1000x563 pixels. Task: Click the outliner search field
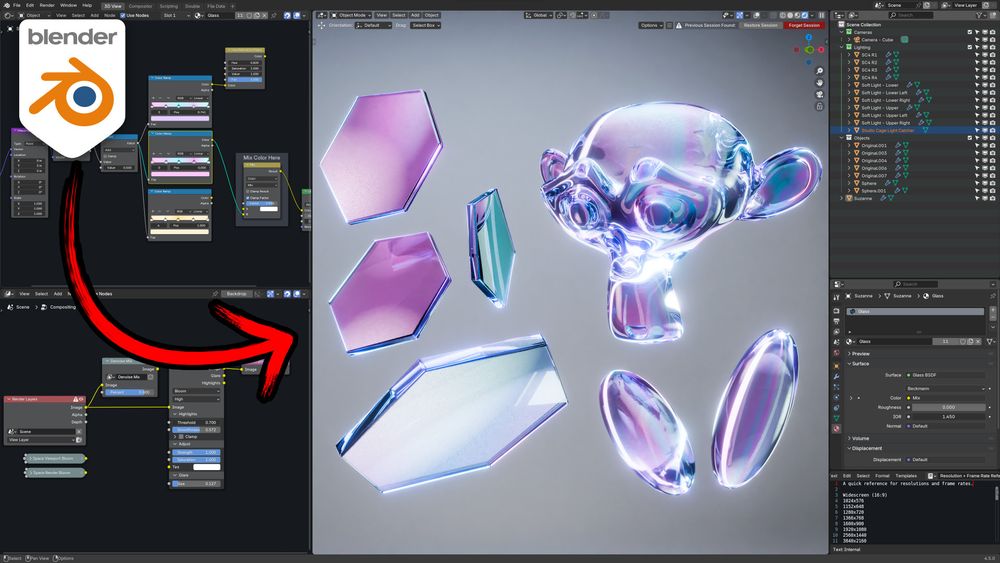(x=911, y=15)
